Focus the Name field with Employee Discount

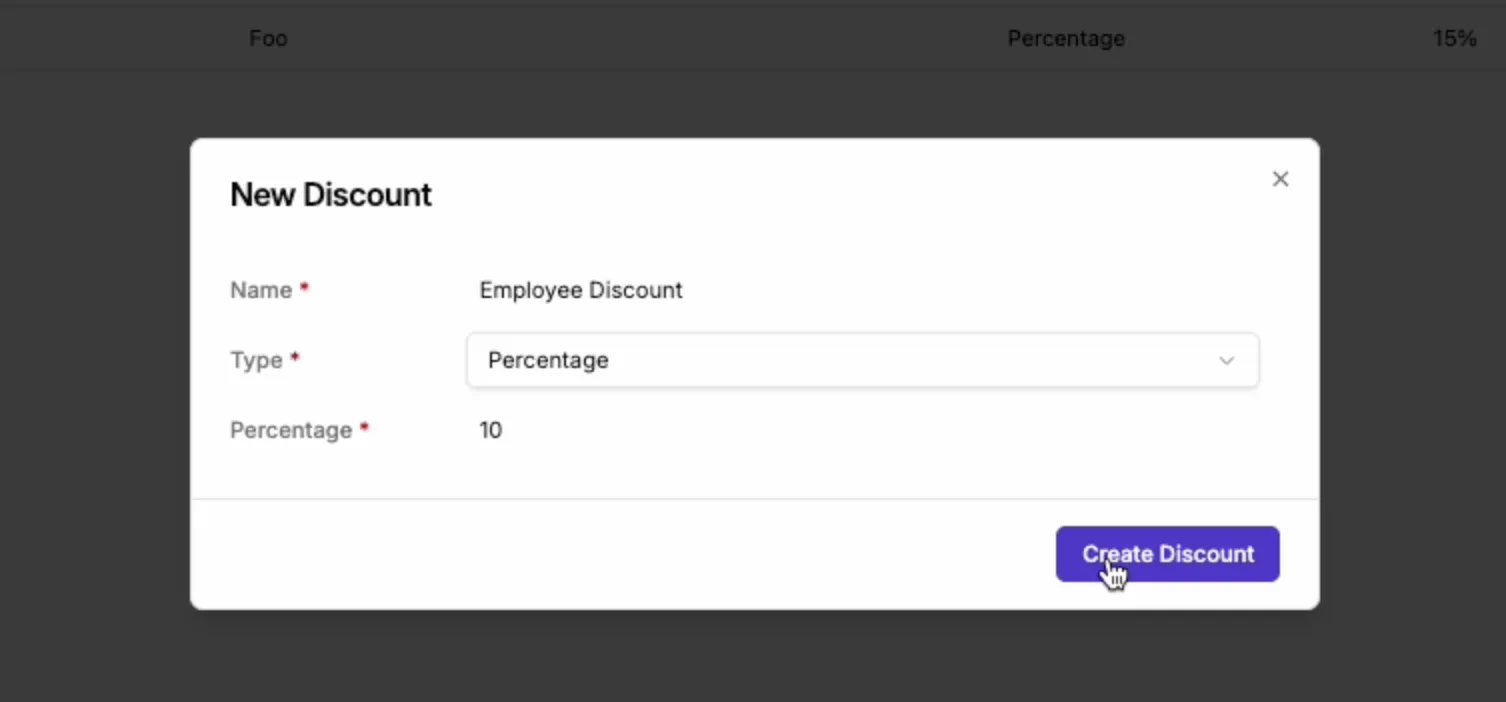pos(862,290)
